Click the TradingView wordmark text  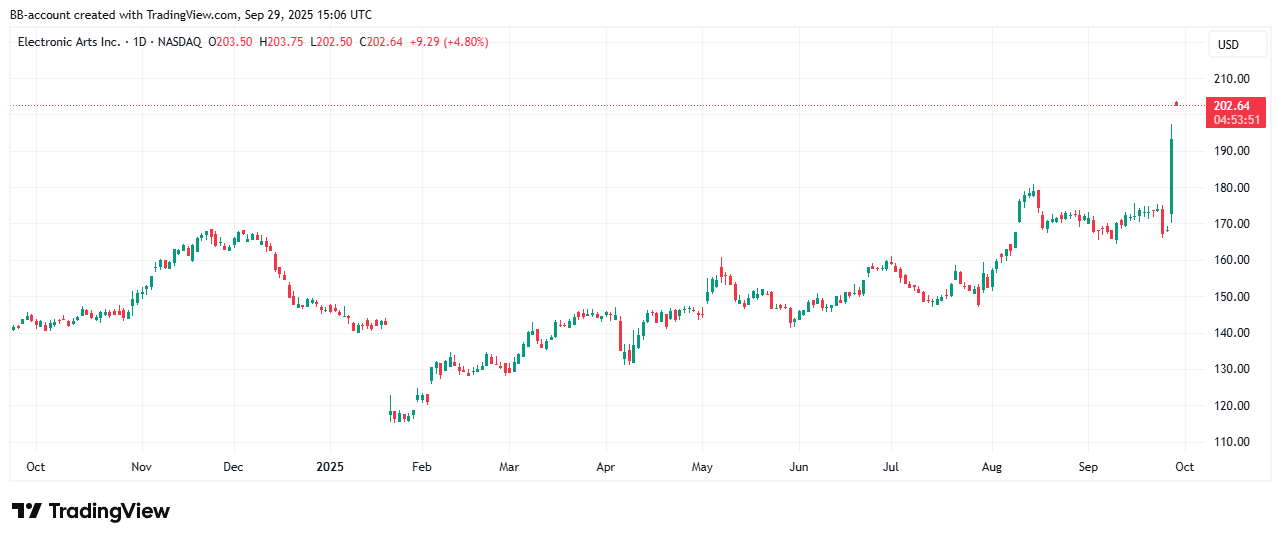pyautogui.click(x=109, y=511)
